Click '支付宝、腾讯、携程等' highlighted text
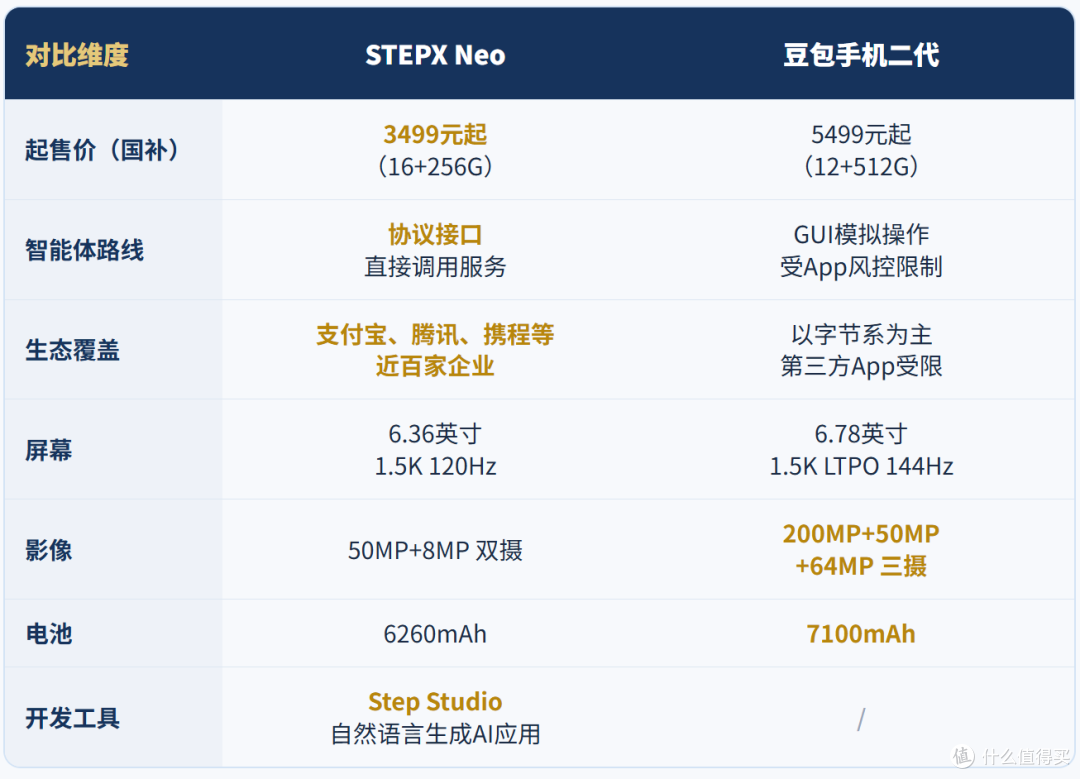The image size is (1080, 779). point(435,335)
